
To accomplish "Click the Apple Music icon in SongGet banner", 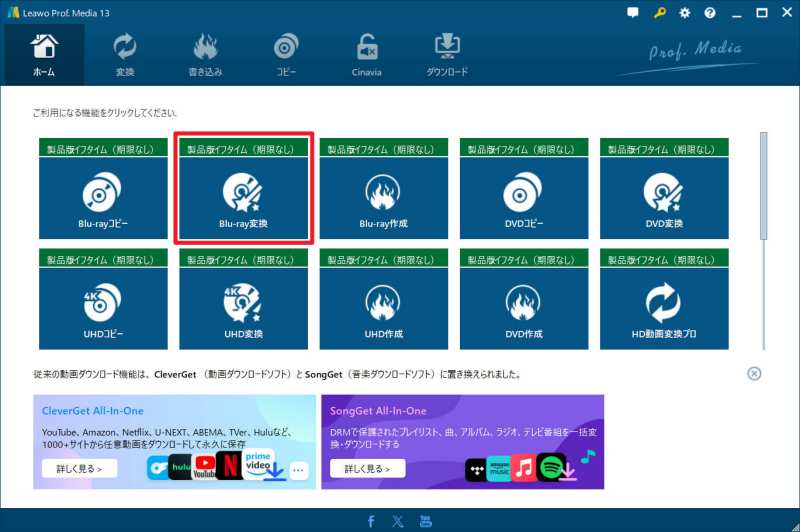I will (x=524, y=468).
